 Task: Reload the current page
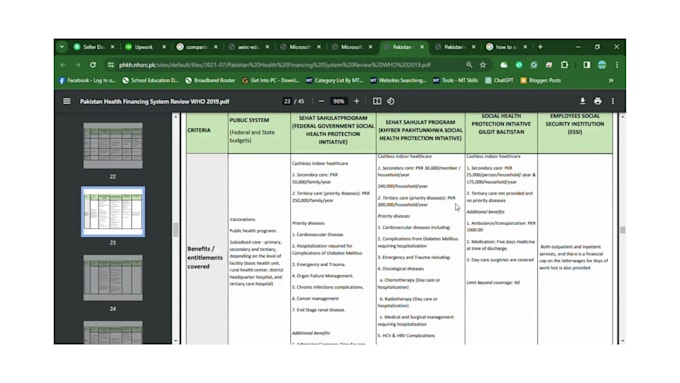93,65
